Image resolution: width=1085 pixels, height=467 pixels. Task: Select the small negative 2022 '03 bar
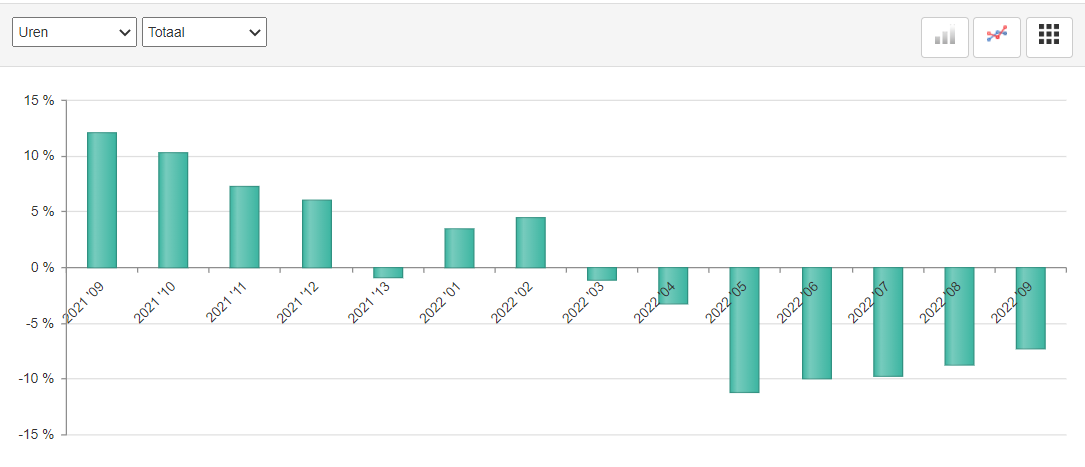coord(602,273)
